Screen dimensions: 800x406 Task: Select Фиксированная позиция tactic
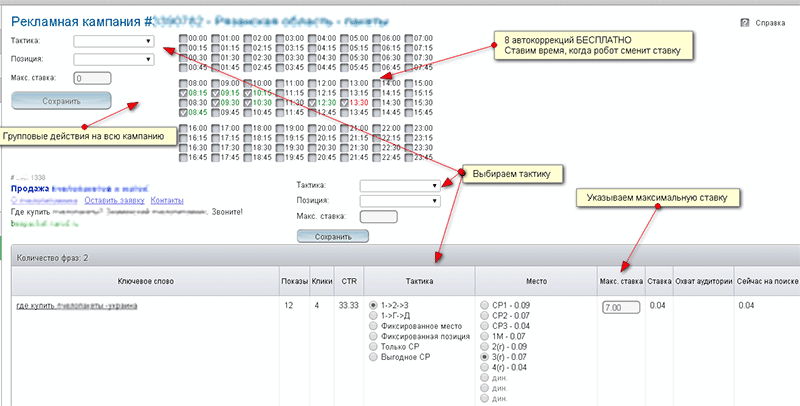373,337
